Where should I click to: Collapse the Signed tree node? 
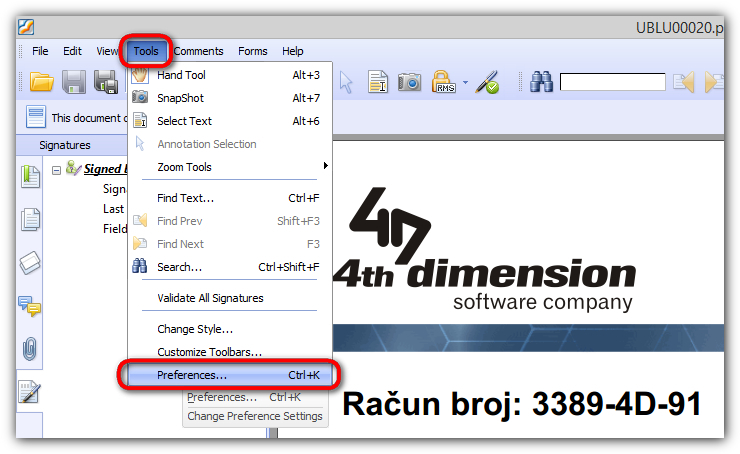pyautogui.click(x=56, y=170)
